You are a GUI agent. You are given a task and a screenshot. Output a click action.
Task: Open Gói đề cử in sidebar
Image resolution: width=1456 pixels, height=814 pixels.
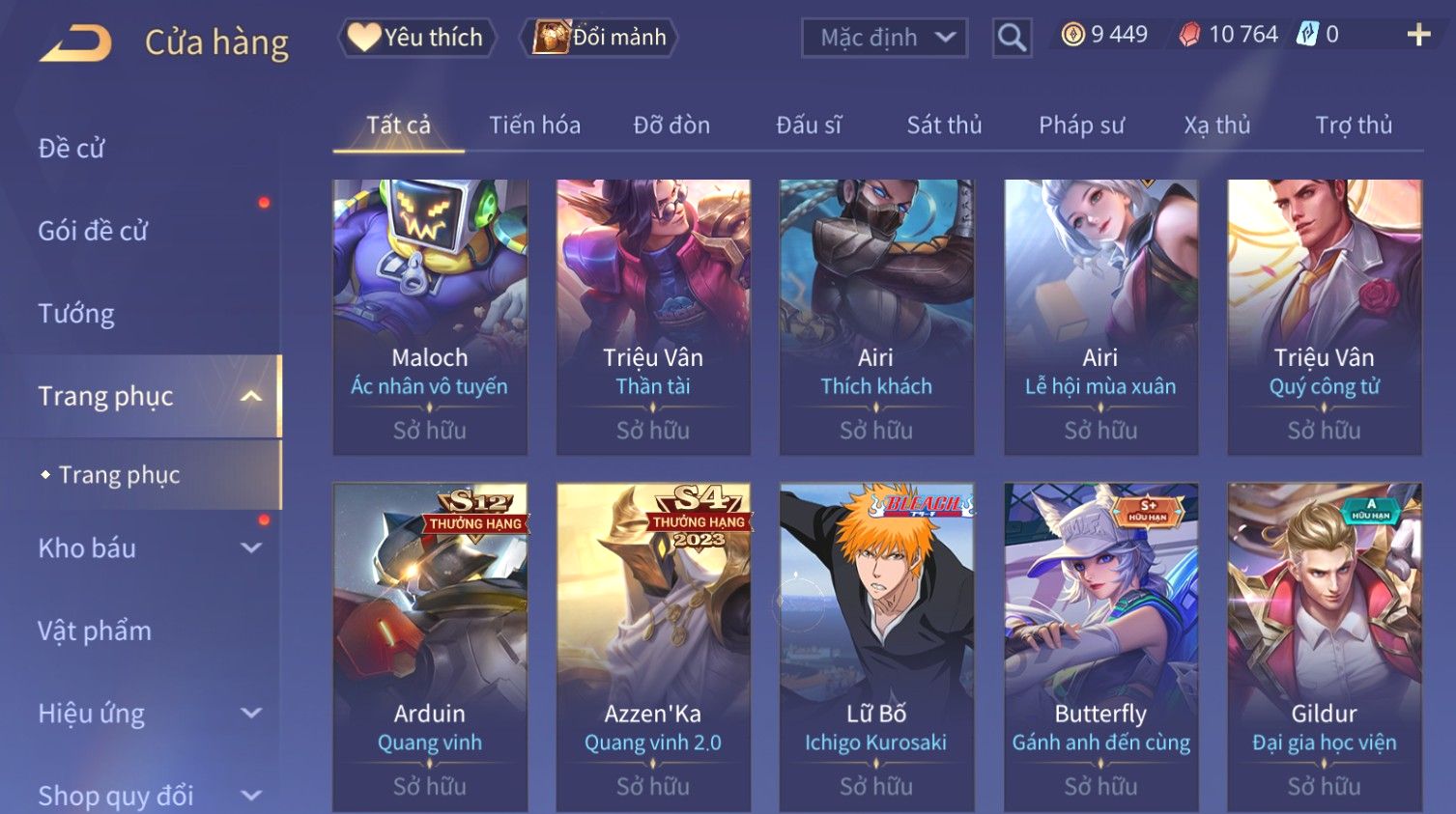point(93,231)
